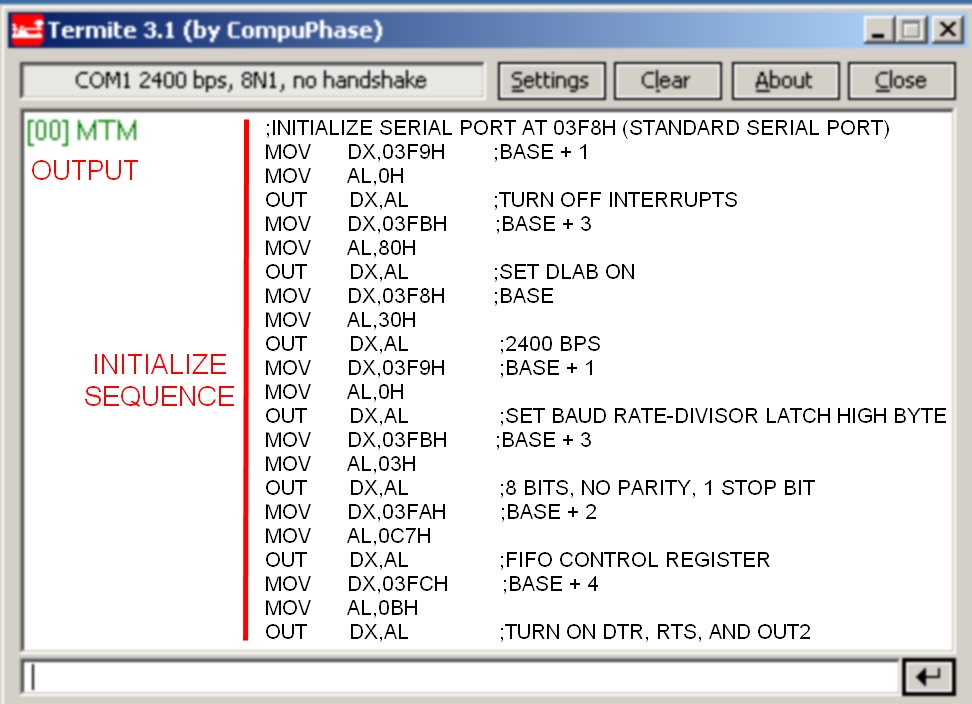The width and height of the screenshot is (972, 704).
Task: Click the ;TURN ON DTR, RTS, AND OUT2 line
Action: (x=655, y=632)
